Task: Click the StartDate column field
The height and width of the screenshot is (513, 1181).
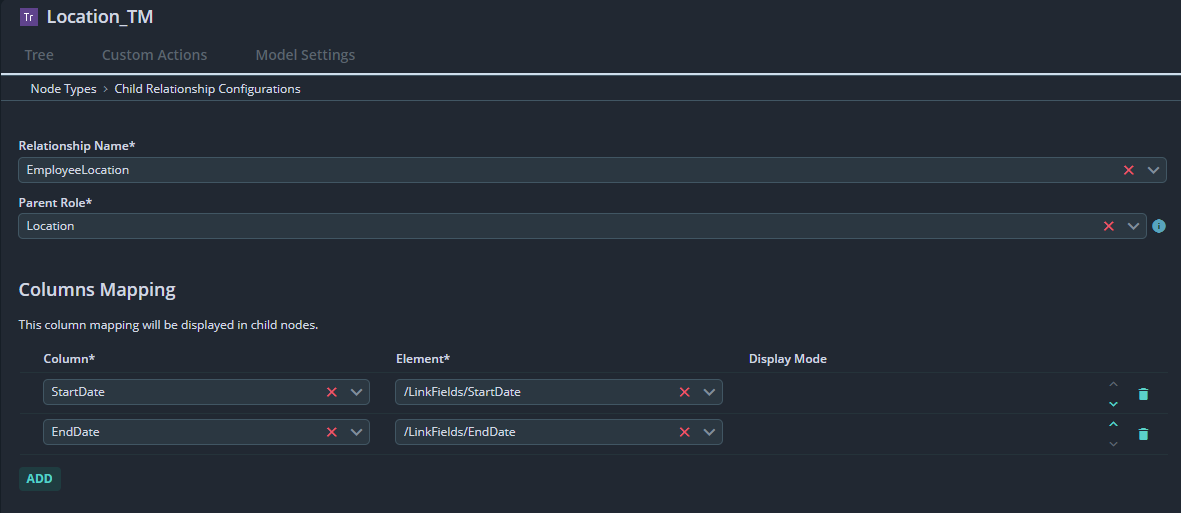Action: [206, 392]
